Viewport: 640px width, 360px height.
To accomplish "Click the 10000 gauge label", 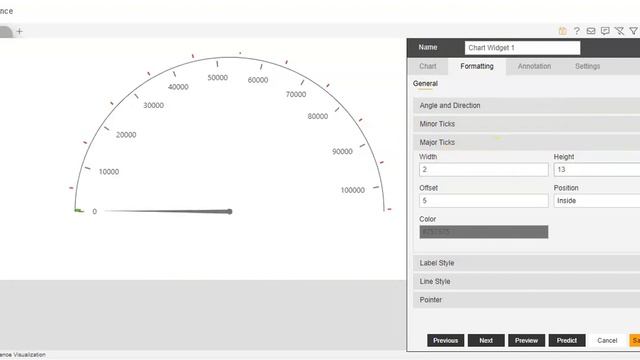I will point(109,172).
